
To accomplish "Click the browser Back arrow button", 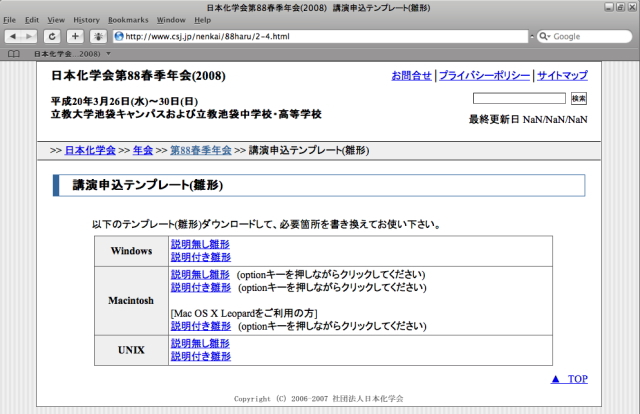I will (x=14, y=36).
